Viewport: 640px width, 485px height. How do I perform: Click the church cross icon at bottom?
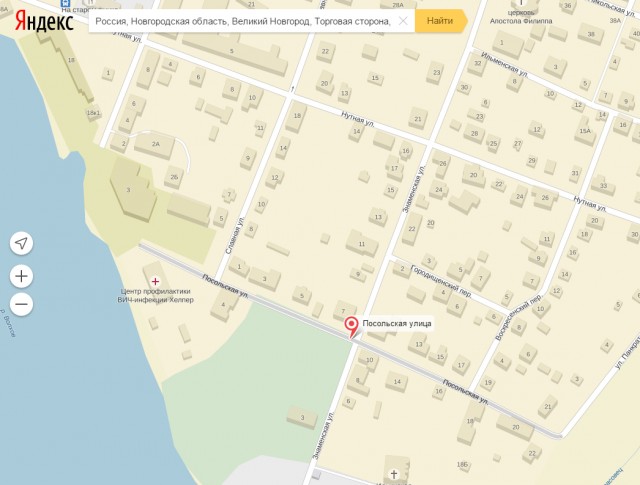tap(394, 474)
